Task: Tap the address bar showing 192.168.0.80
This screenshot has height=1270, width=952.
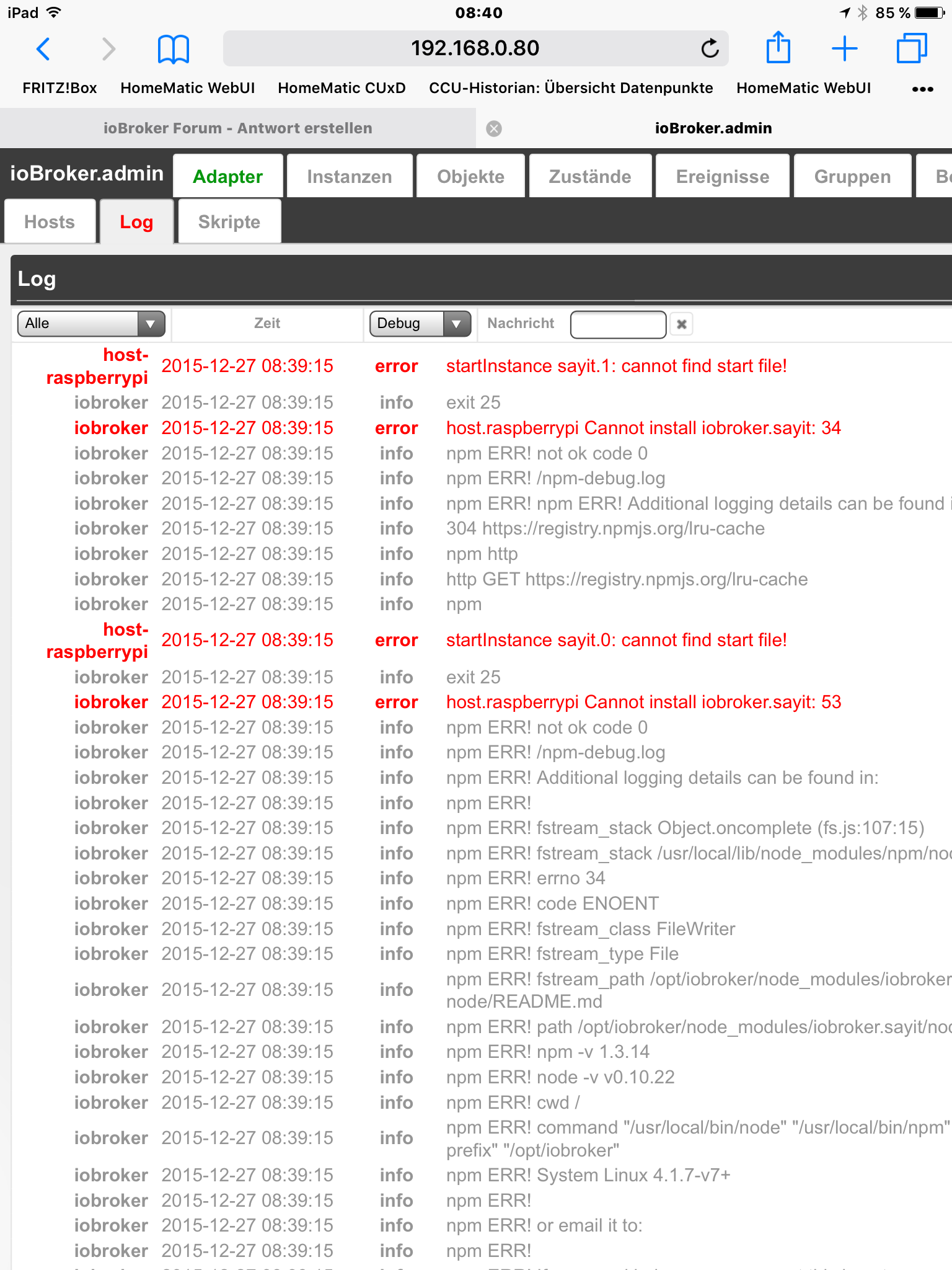Action: click(475, 48)
